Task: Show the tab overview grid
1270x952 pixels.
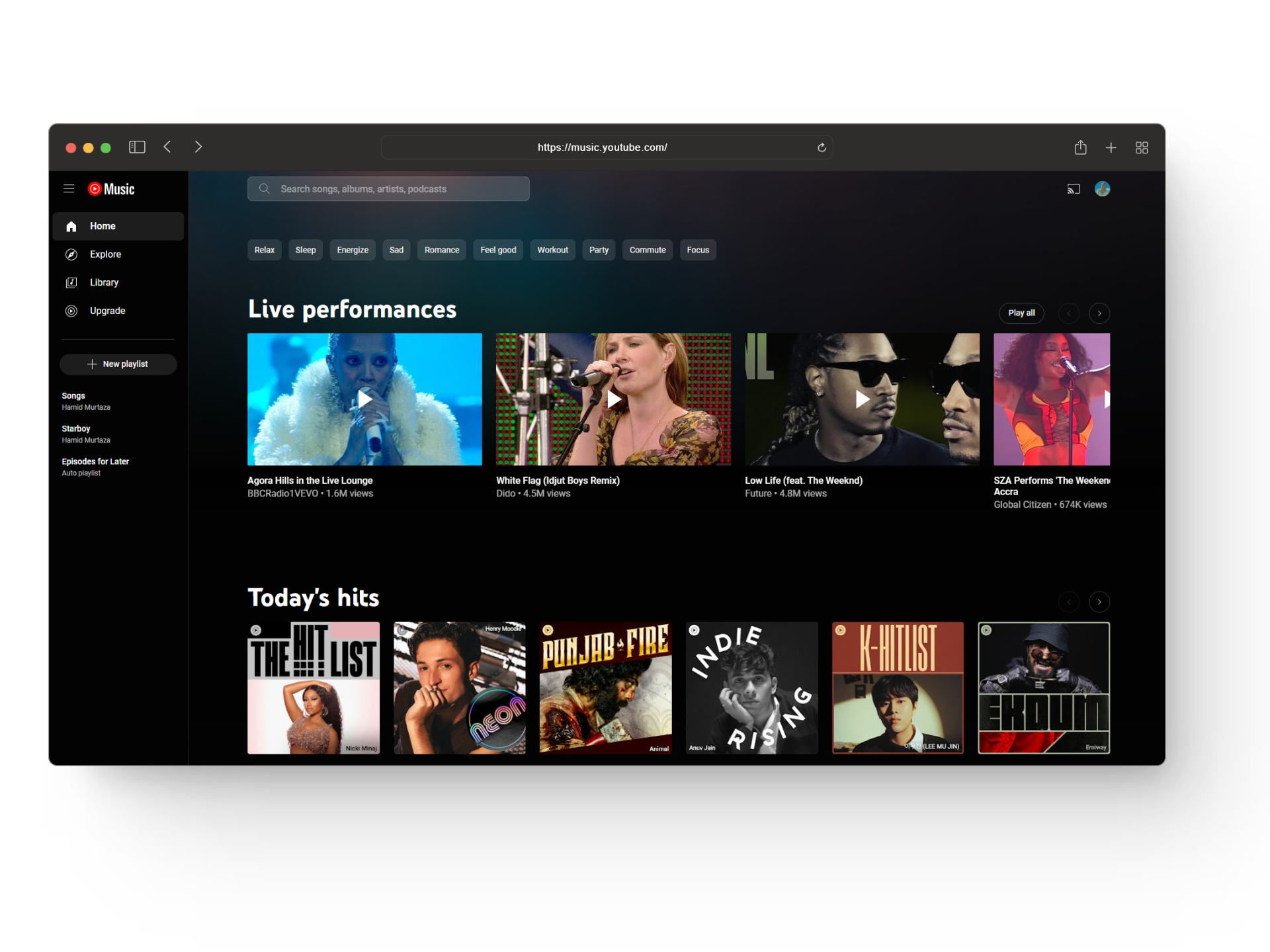Action: pyautogui.click(x=1142, y=147)
